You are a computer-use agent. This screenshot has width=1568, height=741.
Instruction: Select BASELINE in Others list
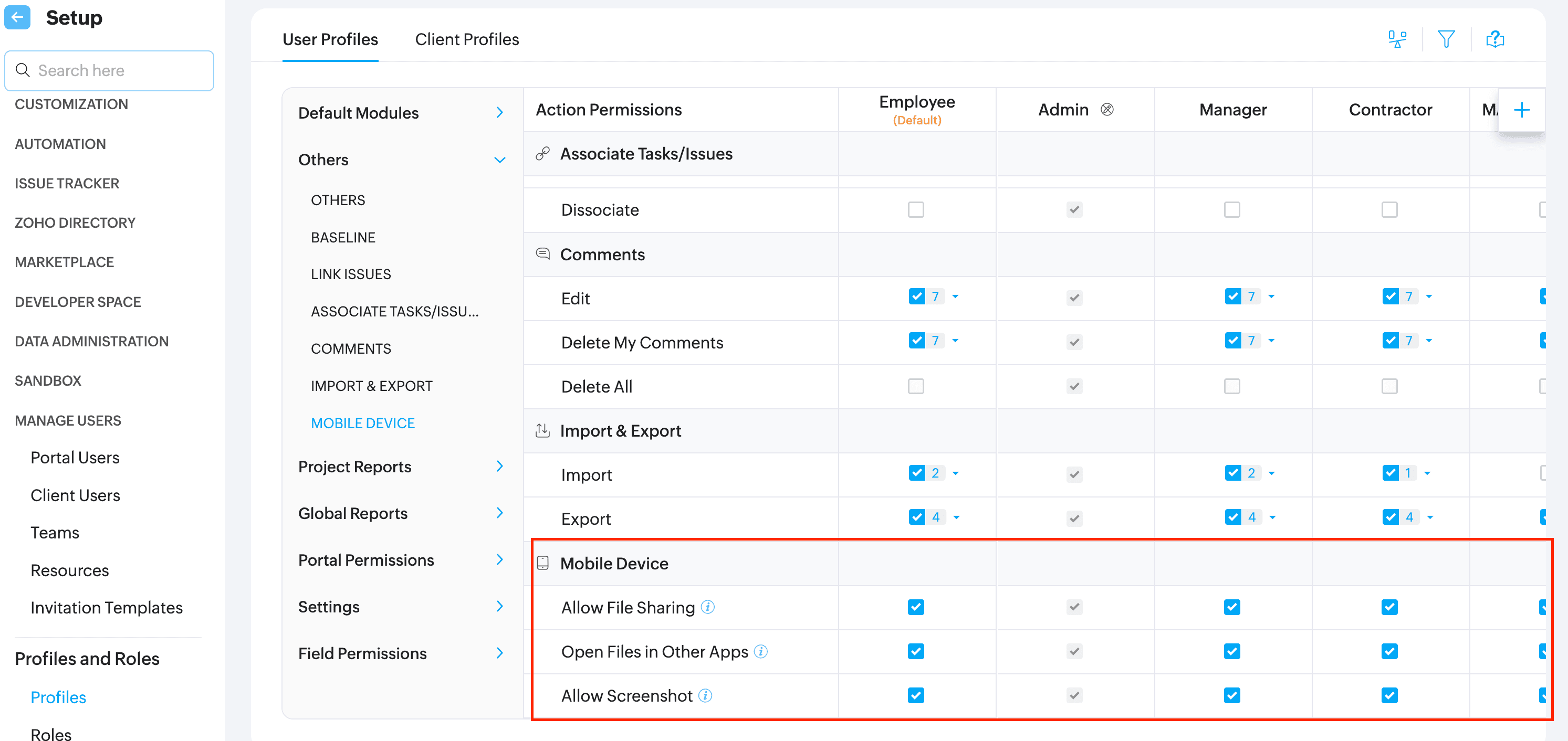[343, 237]
